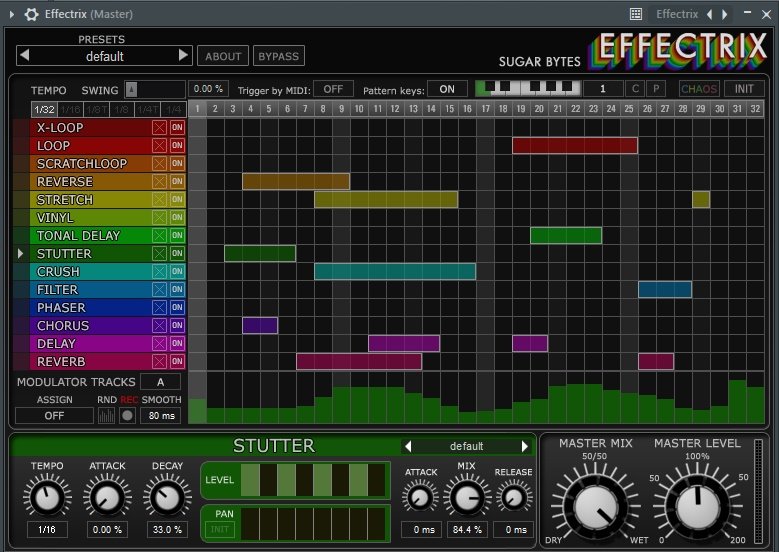
Task: Clear CRUSH track with X icon
Action: [x=159, y=271]
